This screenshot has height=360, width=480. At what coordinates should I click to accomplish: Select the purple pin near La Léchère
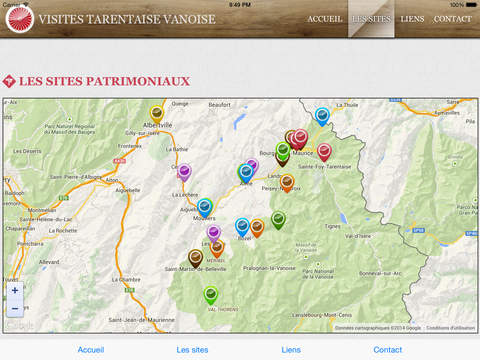pos(184,172)
